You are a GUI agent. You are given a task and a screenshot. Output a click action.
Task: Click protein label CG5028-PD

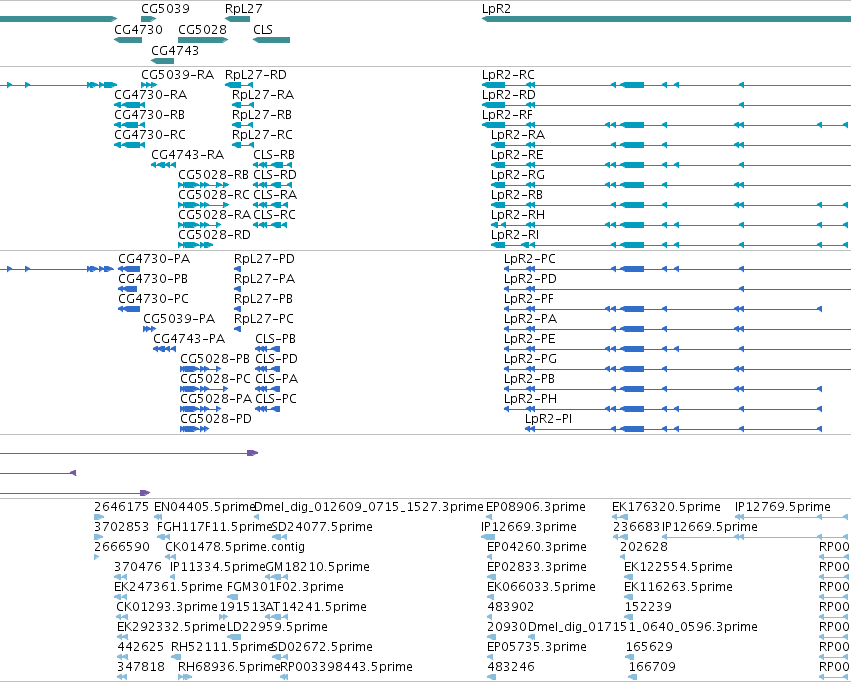pyautogui.click(x=216, y=419)
